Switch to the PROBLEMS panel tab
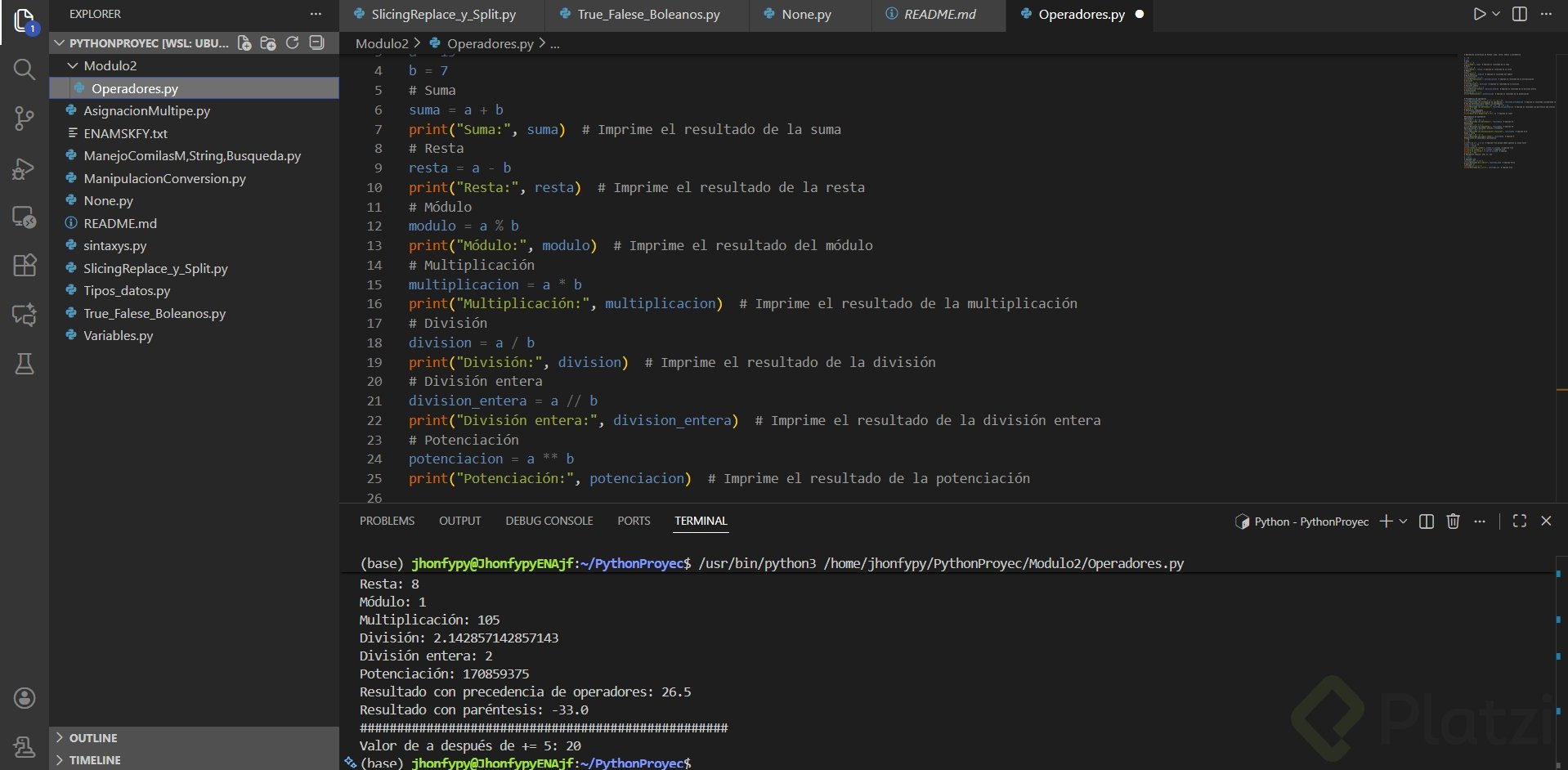The height and width of the screenshot is (770, 1568). coord(387,521)
